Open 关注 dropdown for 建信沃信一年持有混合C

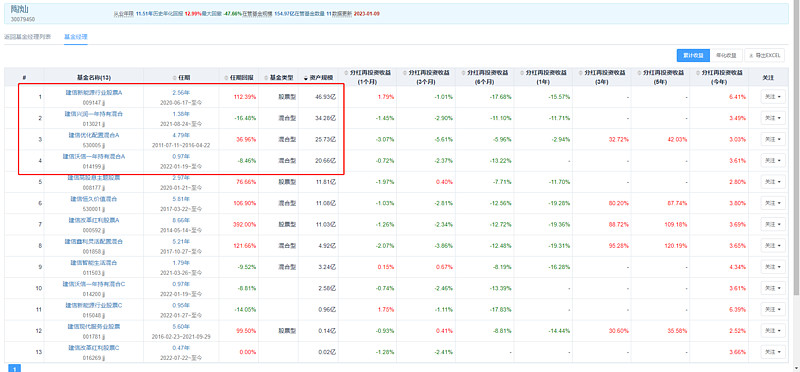[773, 288]
